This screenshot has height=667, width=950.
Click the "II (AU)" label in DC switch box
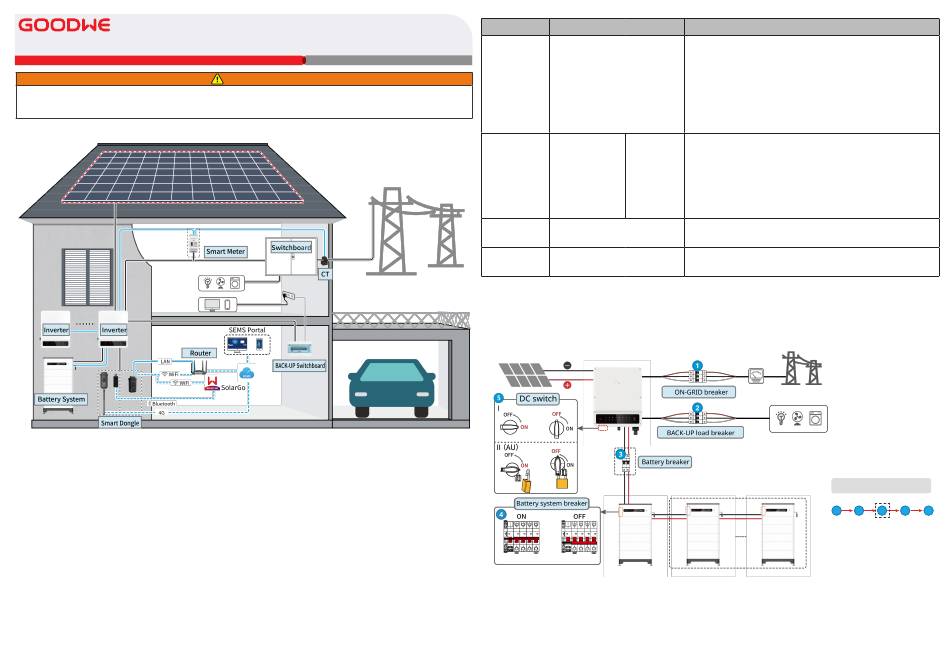pos(507,447)
